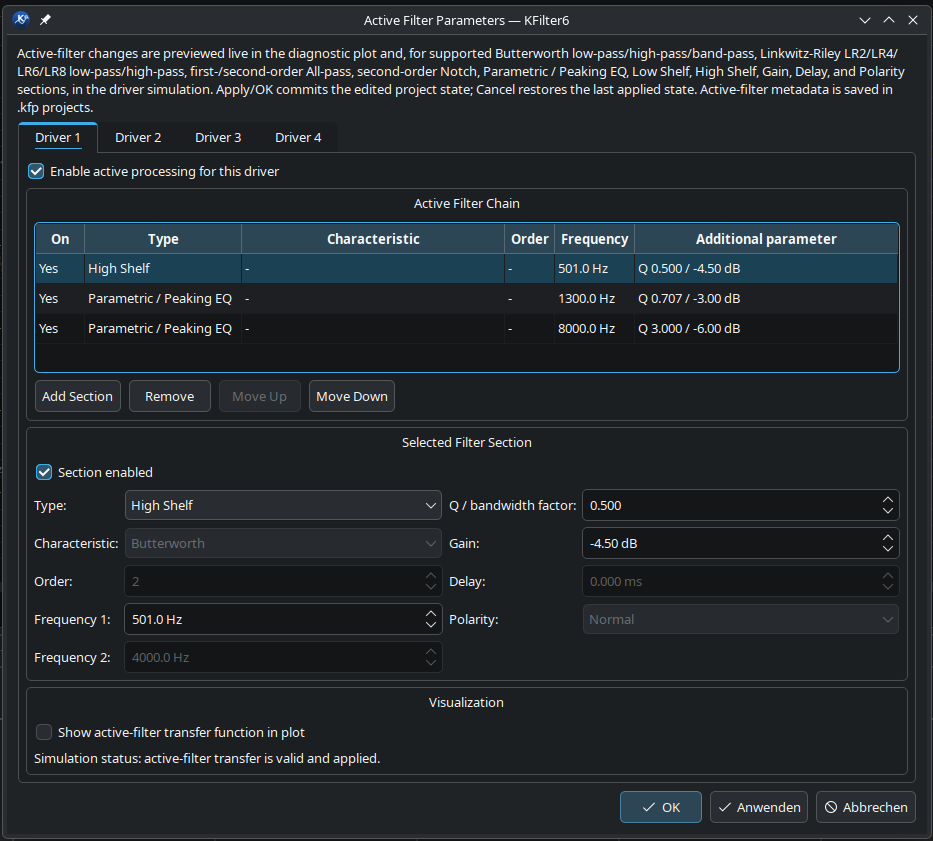Viewport: 933px width, 841px height.
Task: Click the 8000.0 Hz frequency cell
Action: pos(594,329)
